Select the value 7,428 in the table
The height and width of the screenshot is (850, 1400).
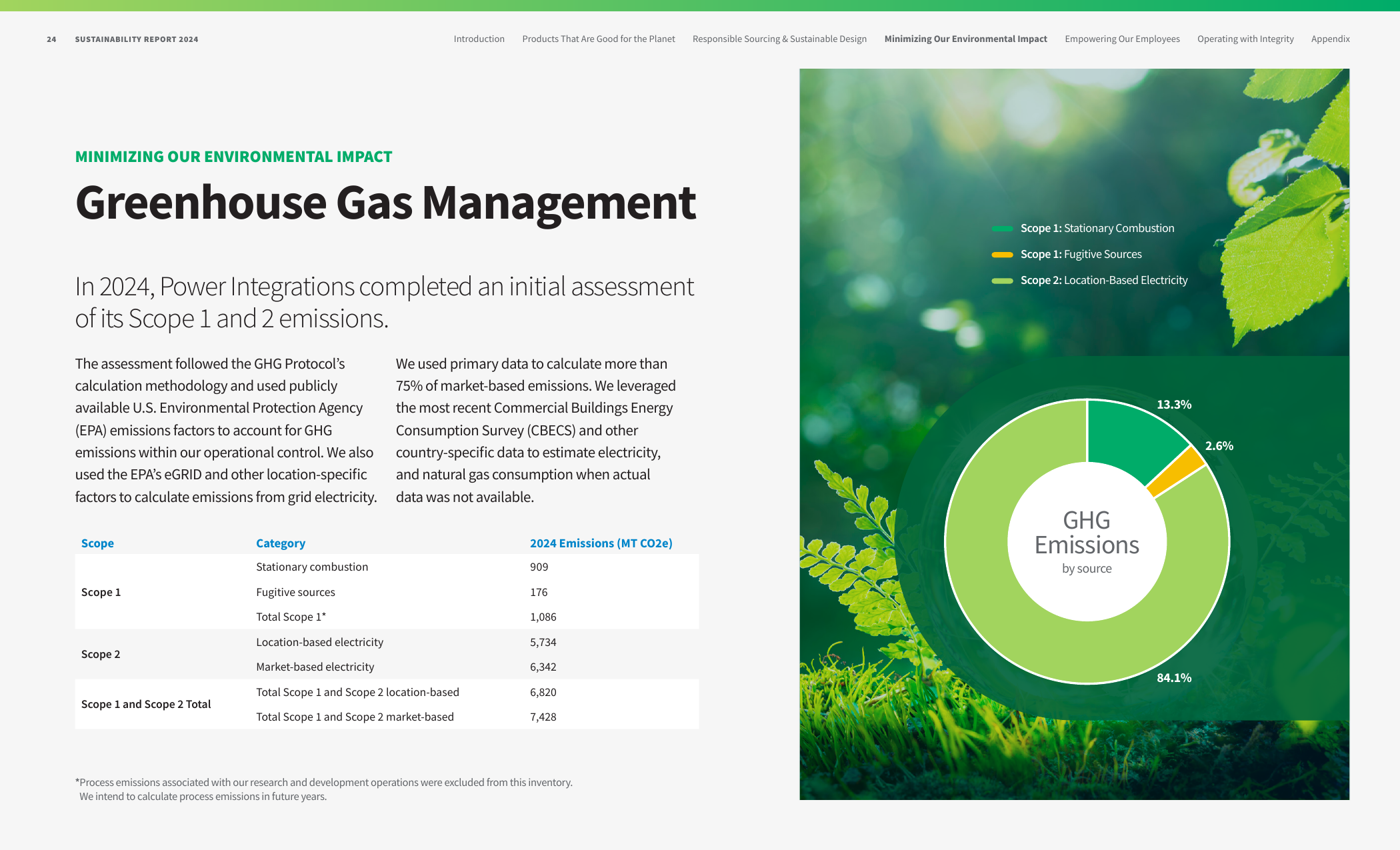tap(543, 717)
